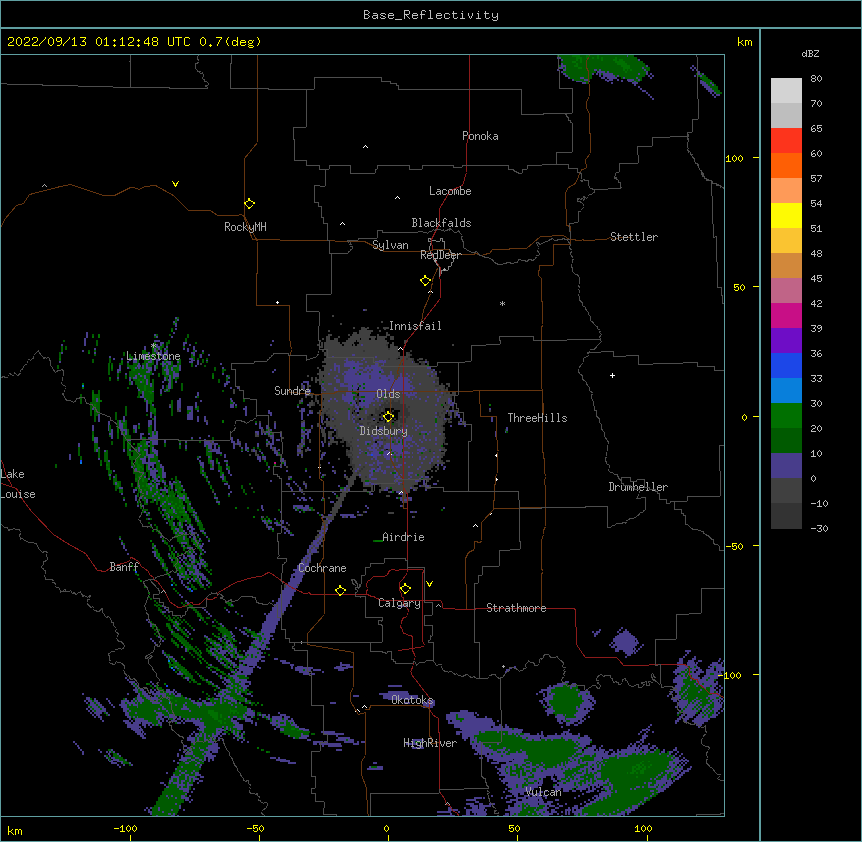Click the RockyMH label
The width and height of the screenshot is (862, 842).
point(245,227)
